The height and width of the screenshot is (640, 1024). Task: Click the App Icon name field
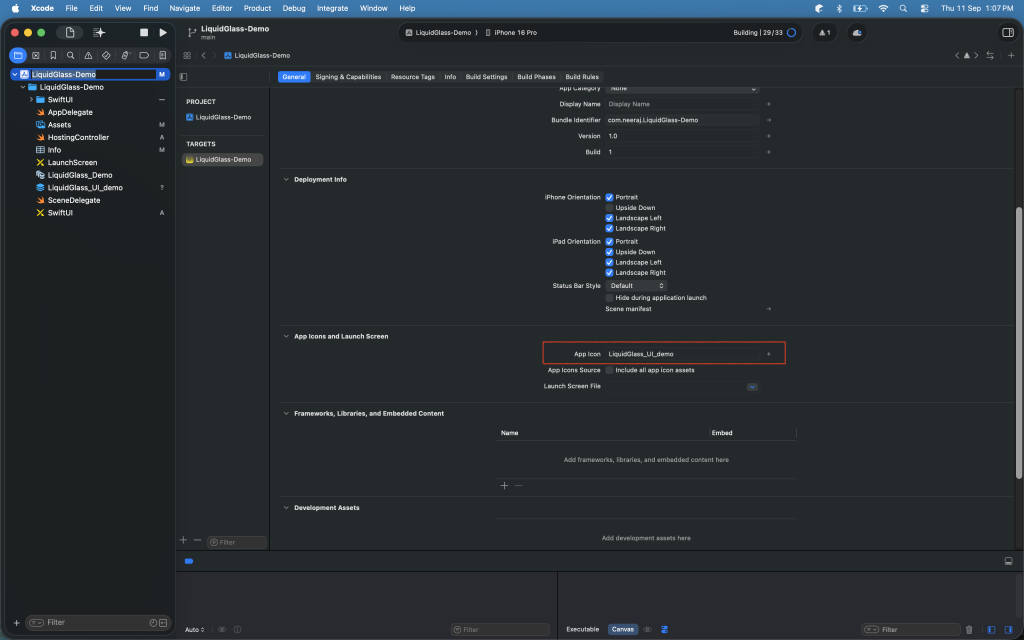pos(682,354)
